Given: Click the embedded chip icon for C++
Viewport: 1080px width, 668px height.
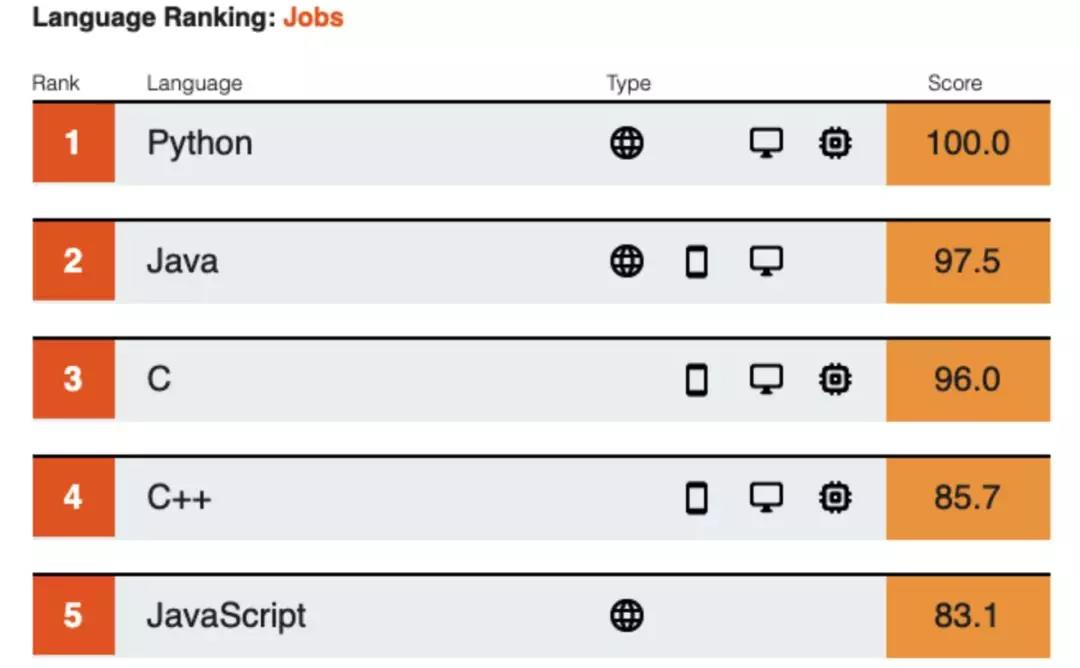Looking at the screenshot, I should click(835, 497).
